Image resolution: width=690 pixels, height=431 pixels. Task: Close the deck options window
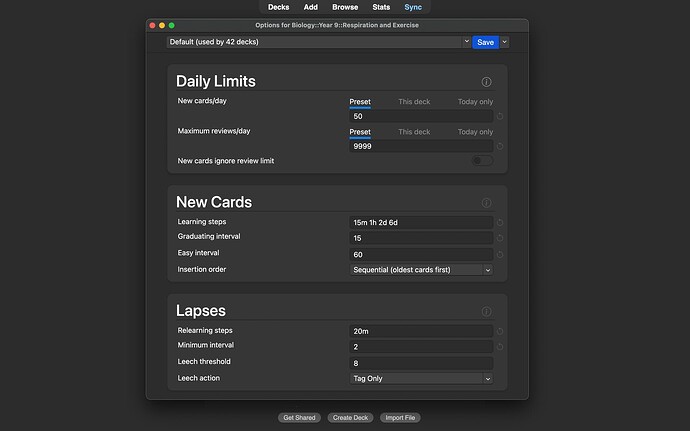[152, 26]
